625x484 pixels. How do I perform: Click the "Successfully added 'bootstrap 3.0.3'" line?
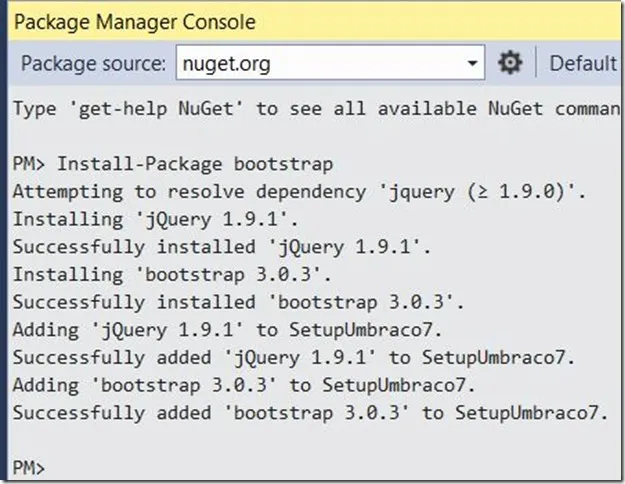(309, 412)
